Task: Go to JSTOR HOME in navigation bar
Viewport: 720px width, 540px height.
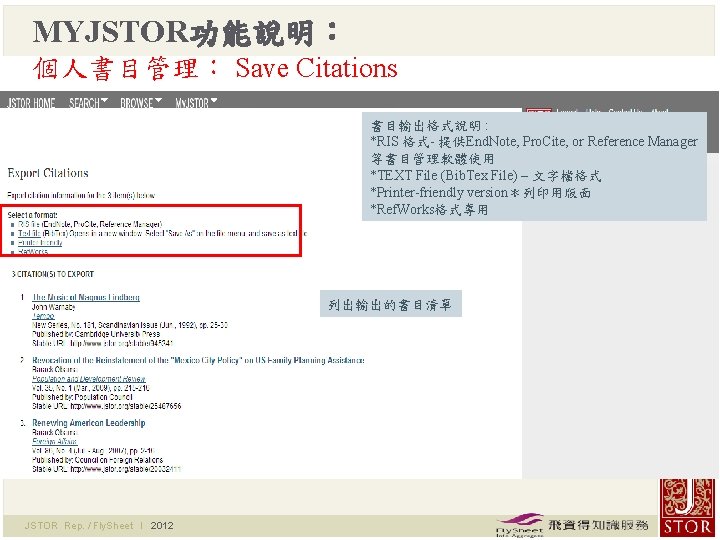Action: pos(31,103)
